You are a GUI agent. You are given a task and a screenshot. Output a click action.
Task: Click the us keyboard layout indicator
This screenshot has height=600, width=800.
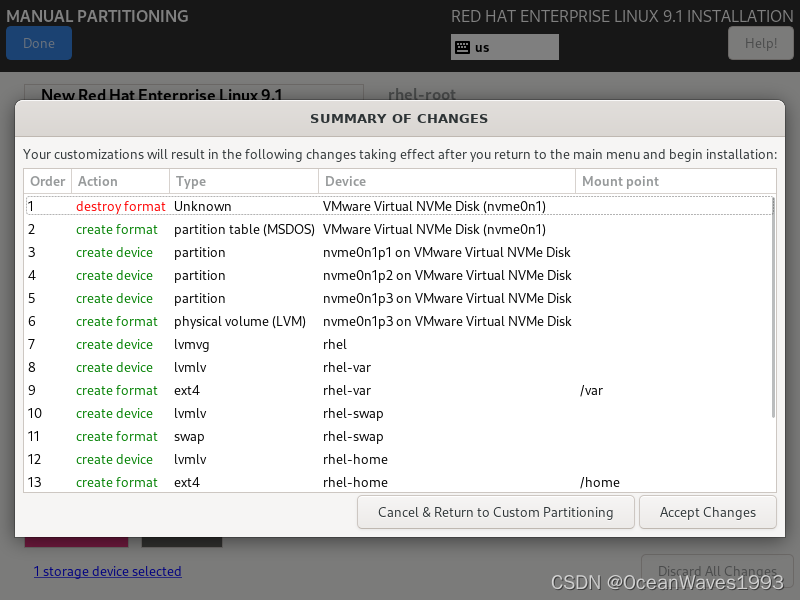click(x=505, y=47)
